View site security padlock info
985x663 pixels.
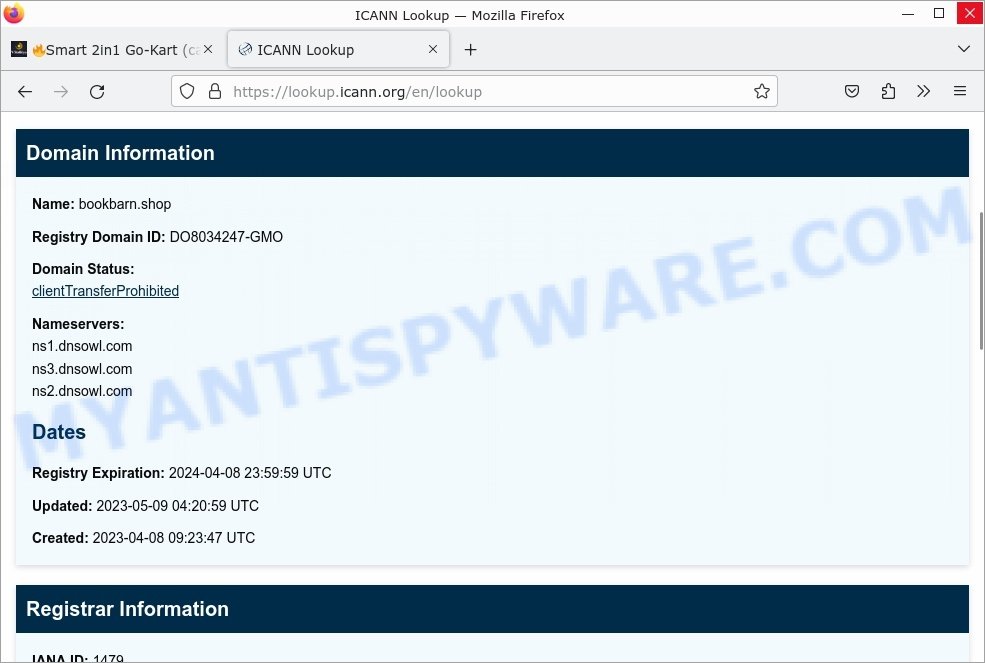pos(215,92)
